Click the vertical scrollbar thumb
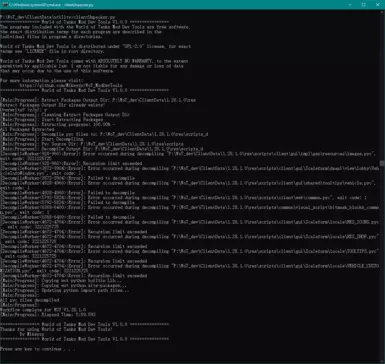This screenshot has height=364, width=385. [x=382, y=163]
